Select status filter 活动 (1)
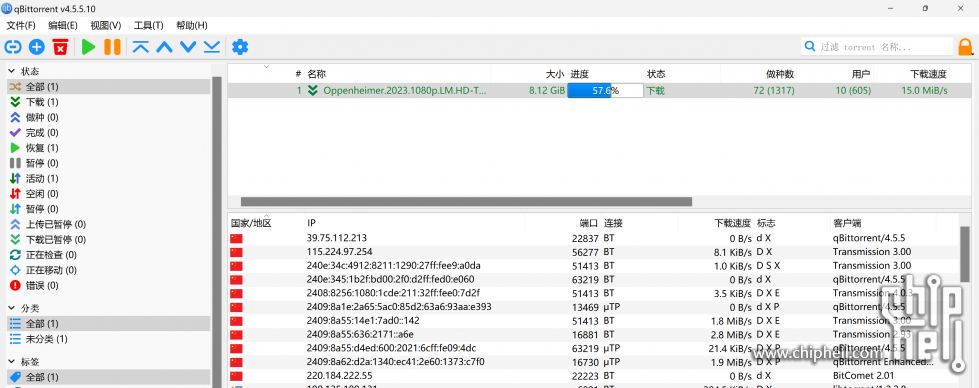 tap(109, 178)
